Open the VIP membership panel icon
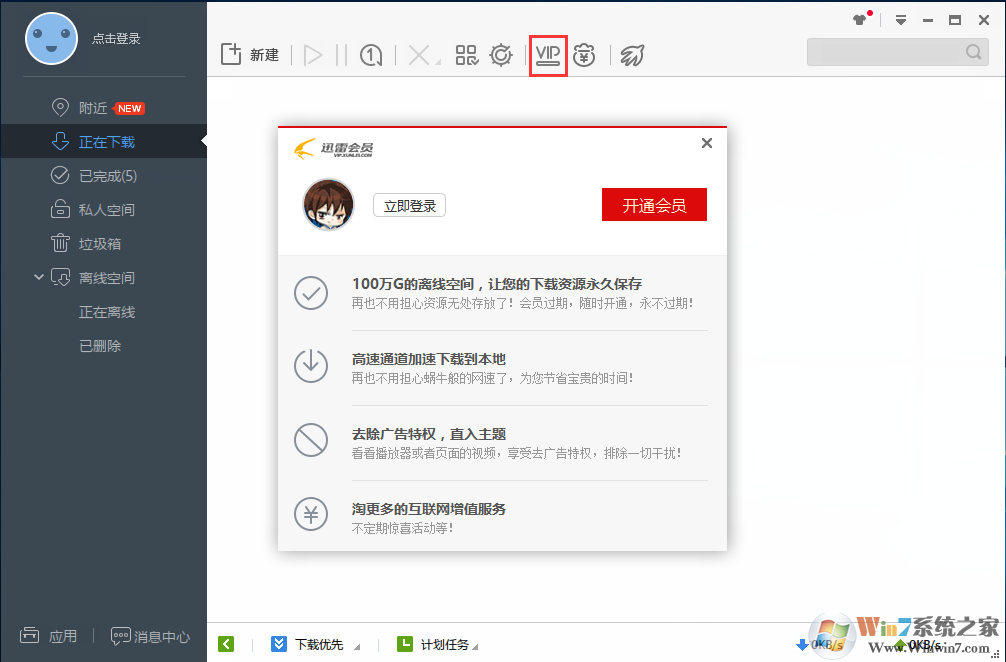Viewport: 1006px width, 662px height. tap(548, 55)
